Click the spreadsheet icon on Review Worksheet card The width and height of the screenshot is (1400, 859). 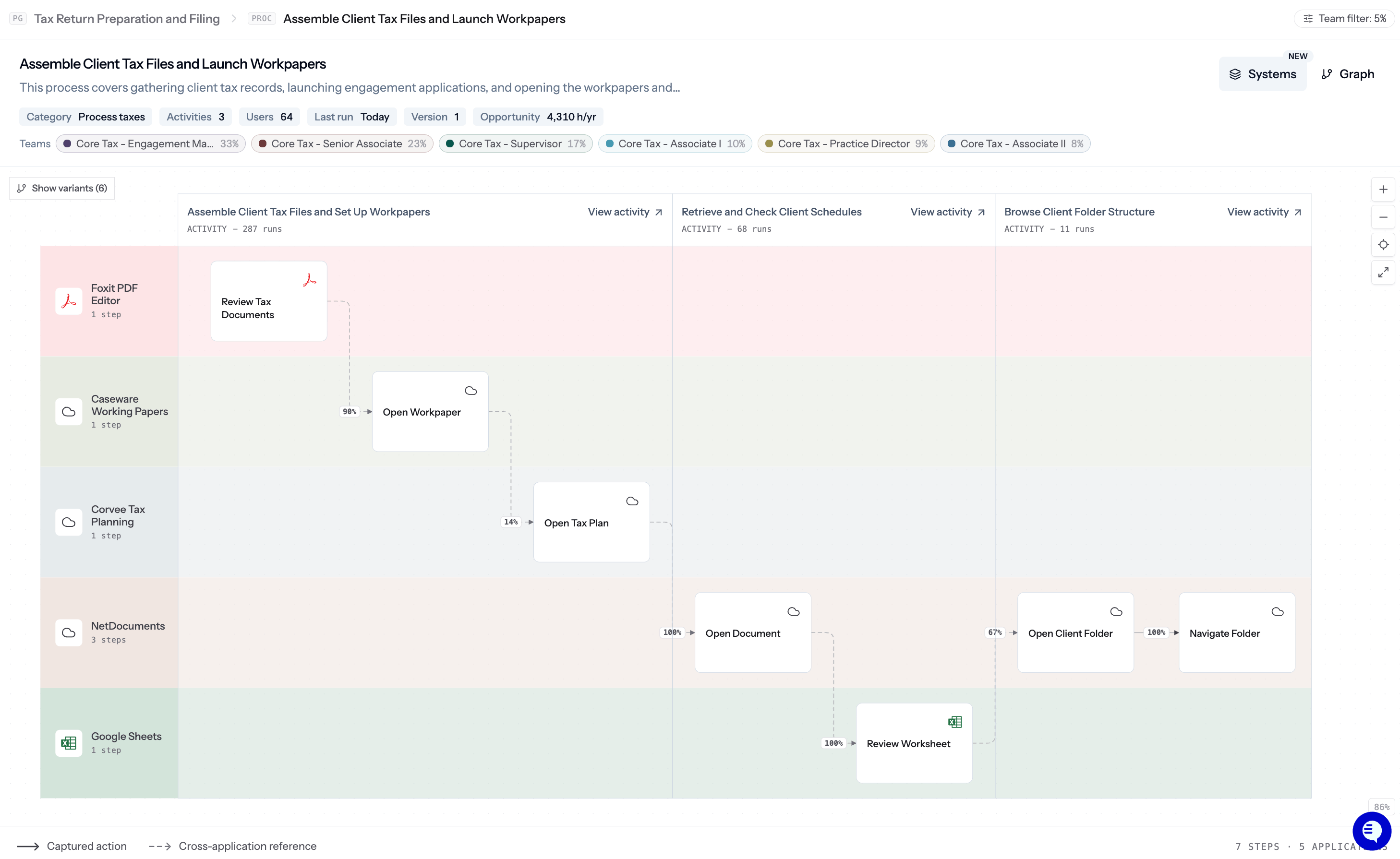(x=955, y=722)
